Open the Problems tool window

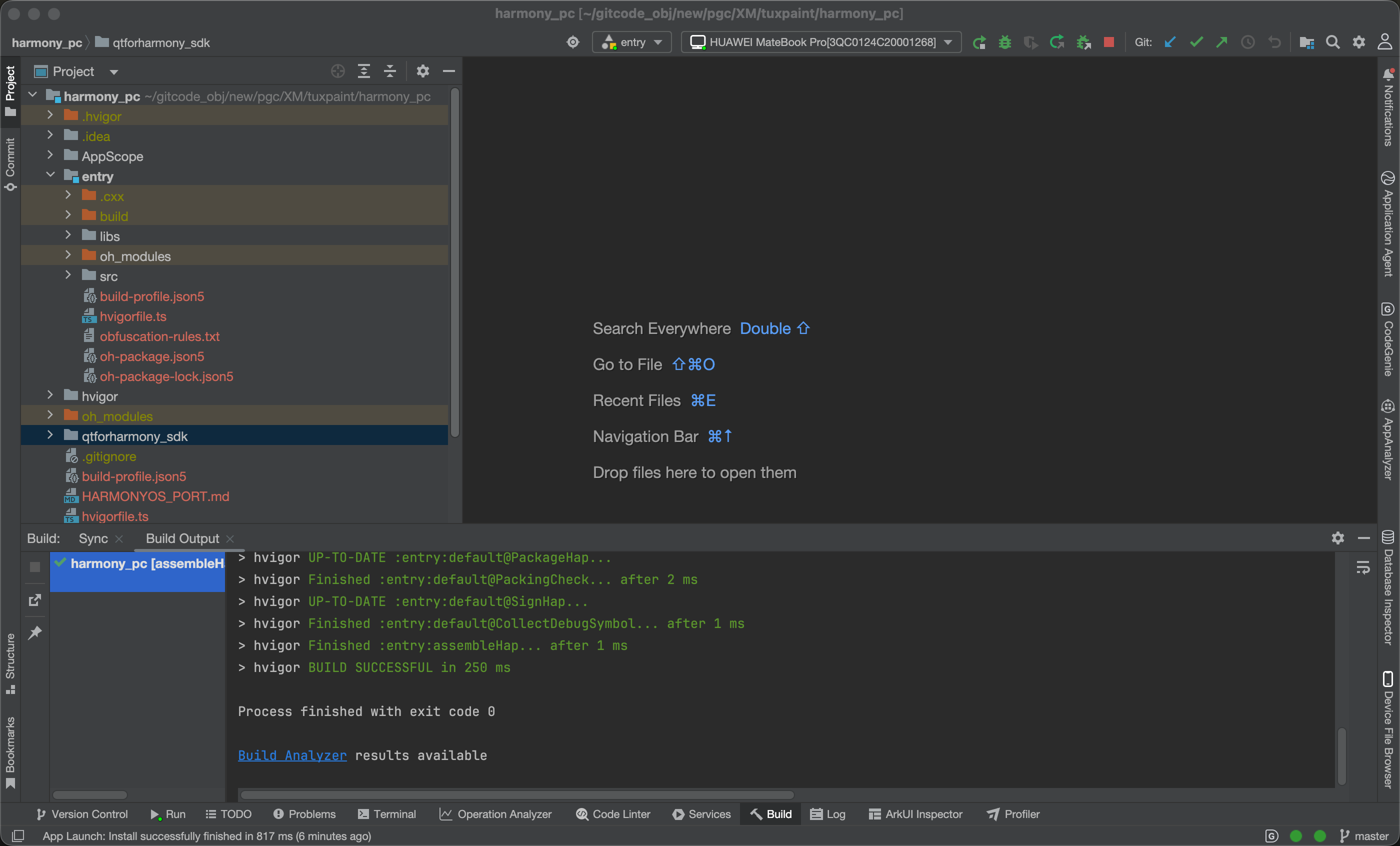pyautogui.click(x=304, y=814)
